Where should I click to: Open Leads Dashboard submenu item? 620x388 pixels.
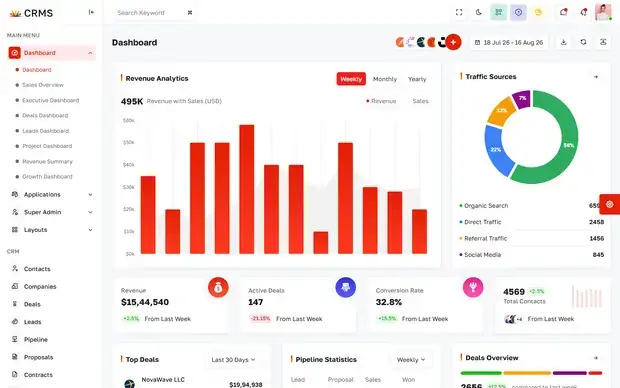(x=45, y=131)
